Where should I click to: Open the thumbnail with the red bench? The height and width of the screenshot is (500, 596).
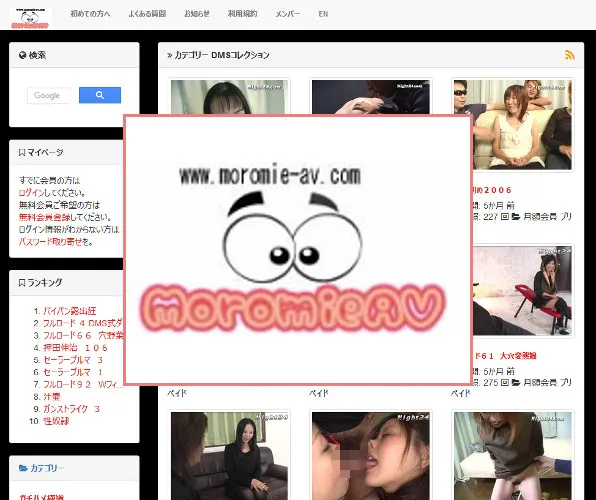(x=523, y=291)
